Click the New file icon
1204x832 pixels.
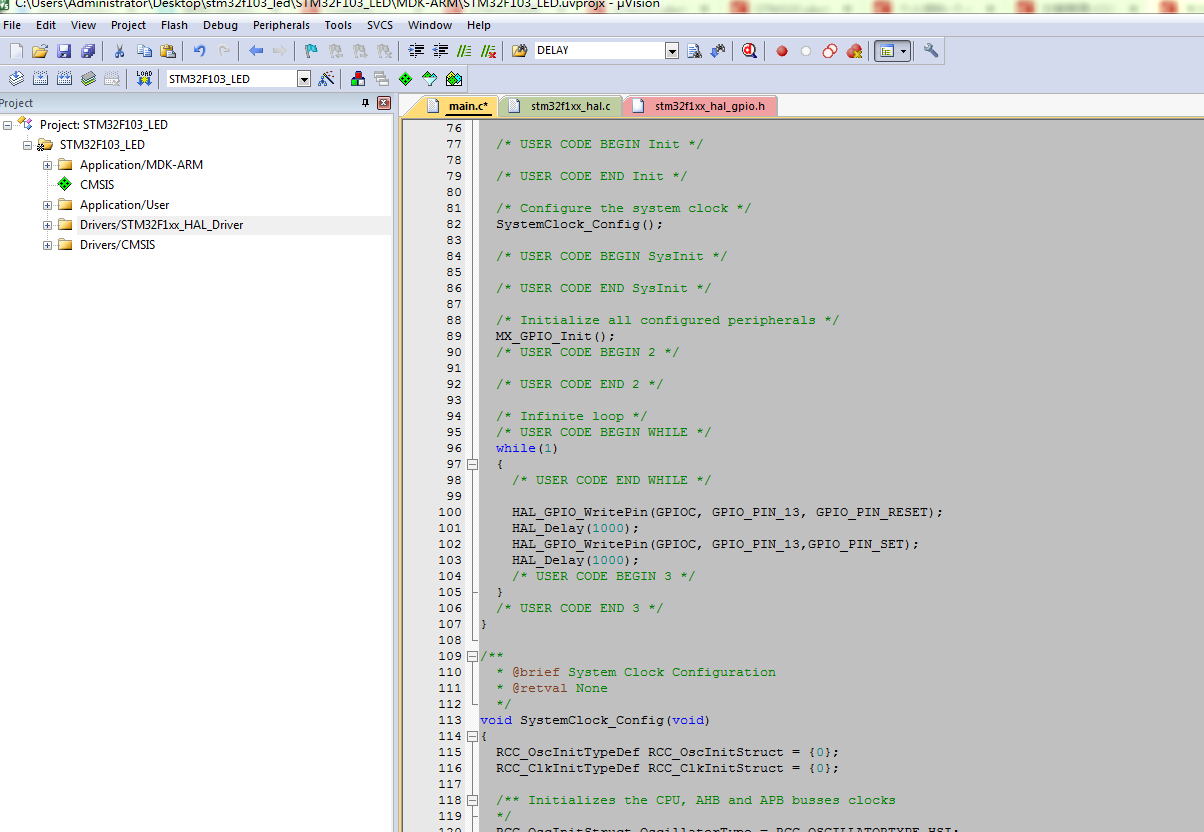coord(15,51)
